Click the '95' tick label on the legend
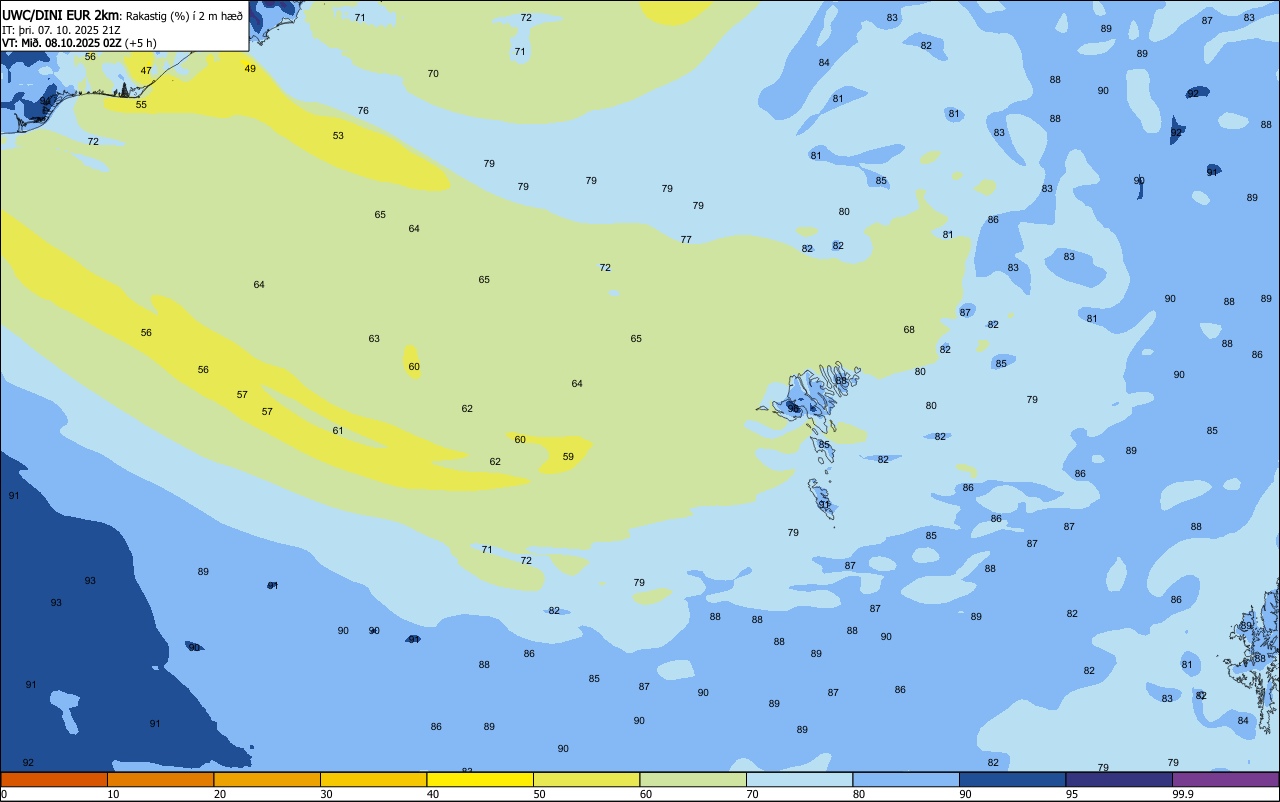Viewport: 1280px width, 802px height. [1072, 794]
